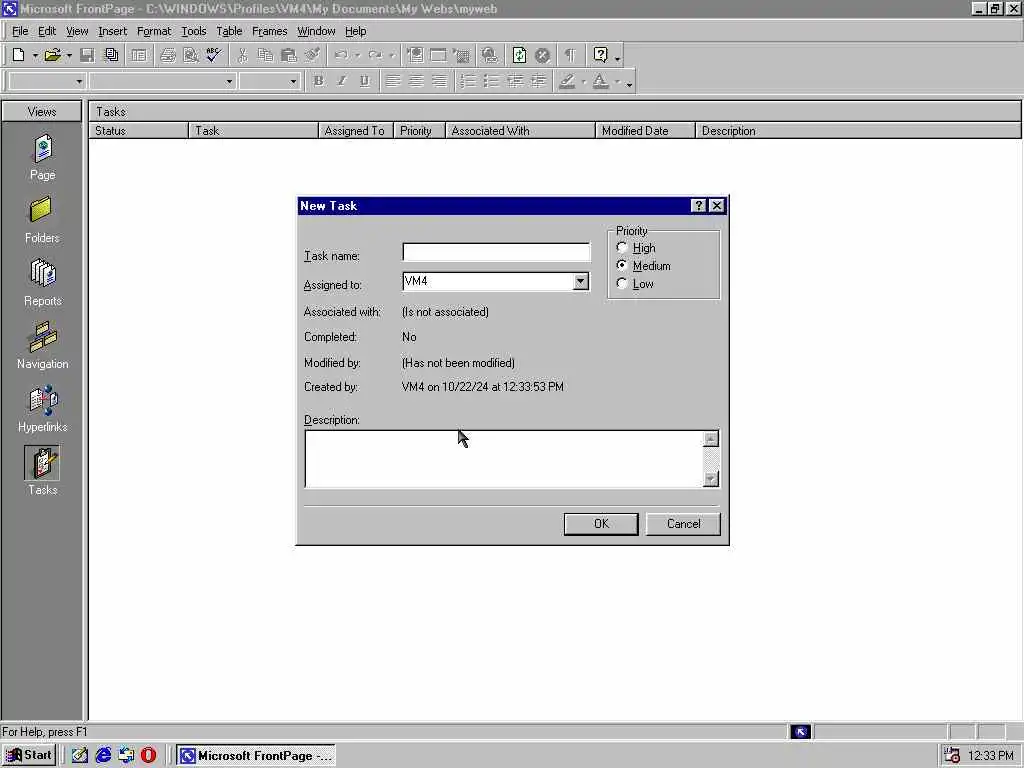Expand the New Page button dropdown arrow
This screenshot has width=1024, height=768.
click(35, 56)
